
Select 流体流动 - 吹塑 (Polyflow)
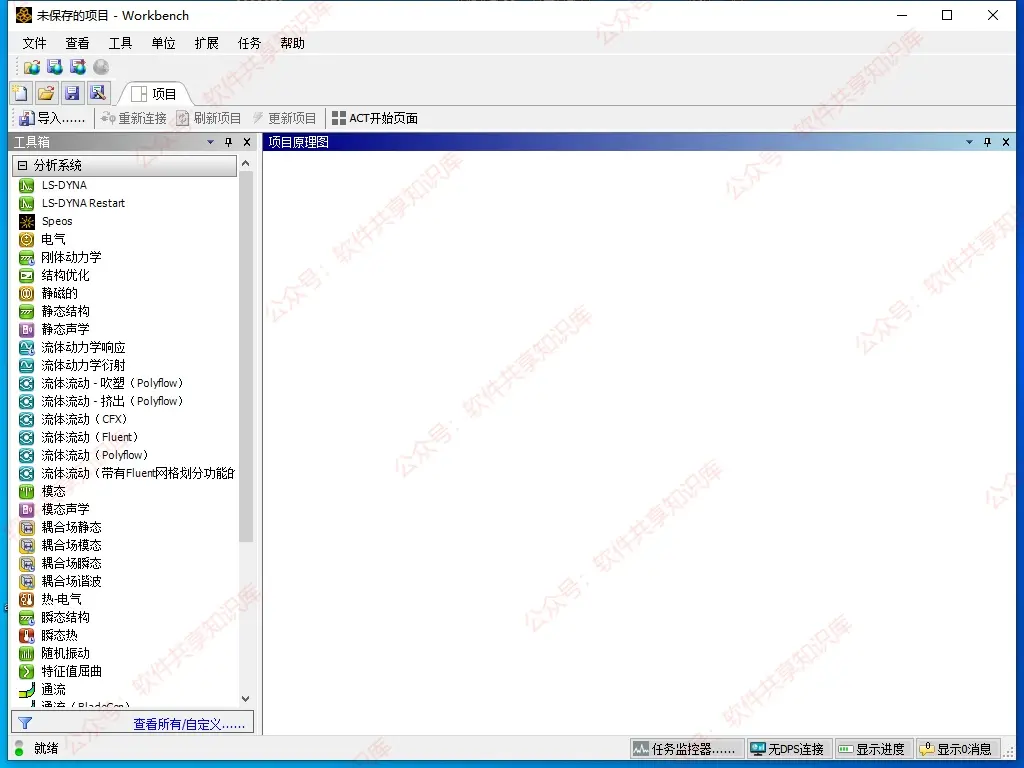click(x=112, y=383)
